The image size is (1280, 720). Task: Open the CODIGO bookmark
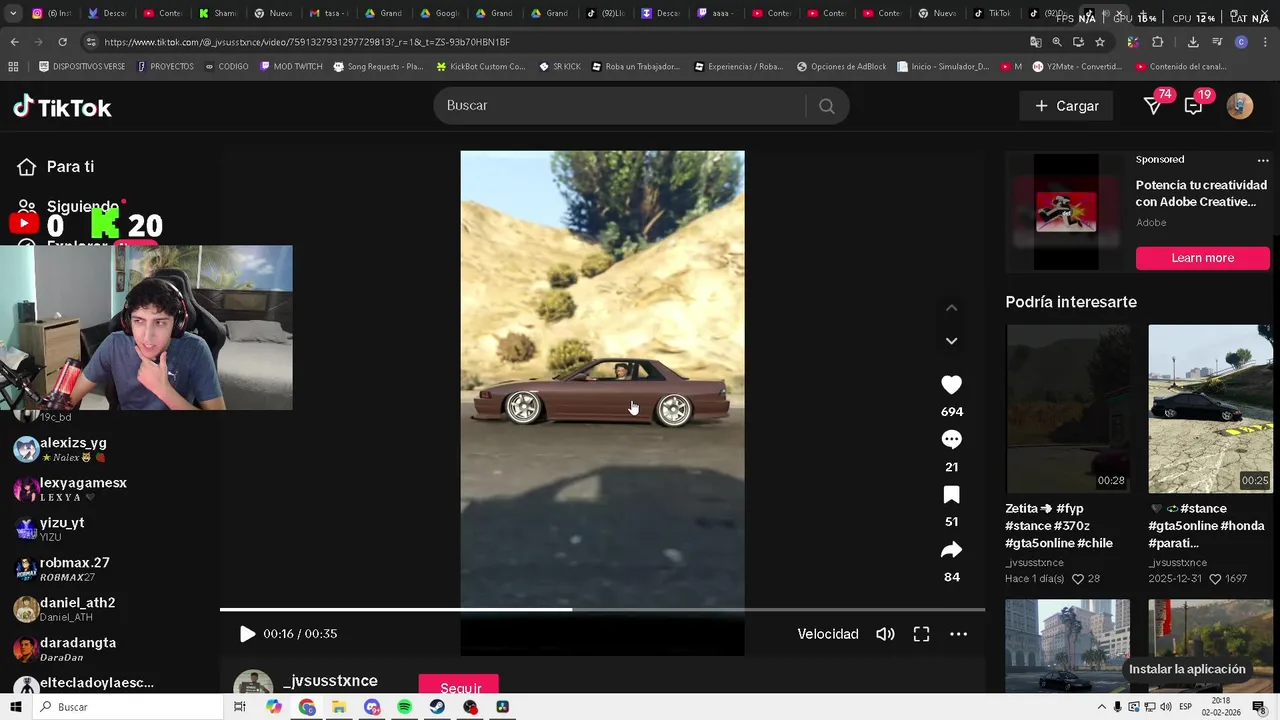pyautogui.click(x=226, y=66)
